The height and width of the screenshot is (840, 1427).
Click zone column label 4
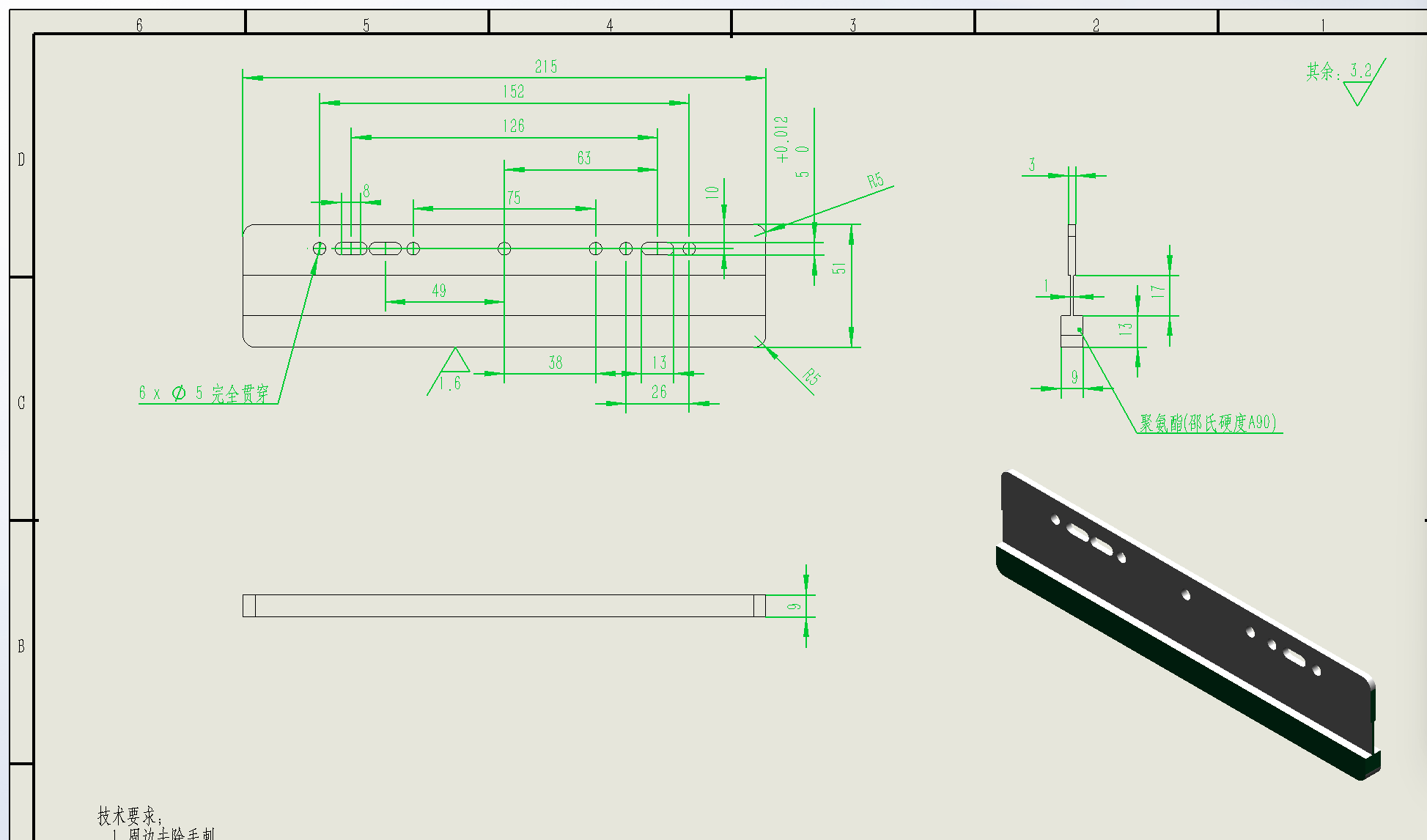pos(609,25)
